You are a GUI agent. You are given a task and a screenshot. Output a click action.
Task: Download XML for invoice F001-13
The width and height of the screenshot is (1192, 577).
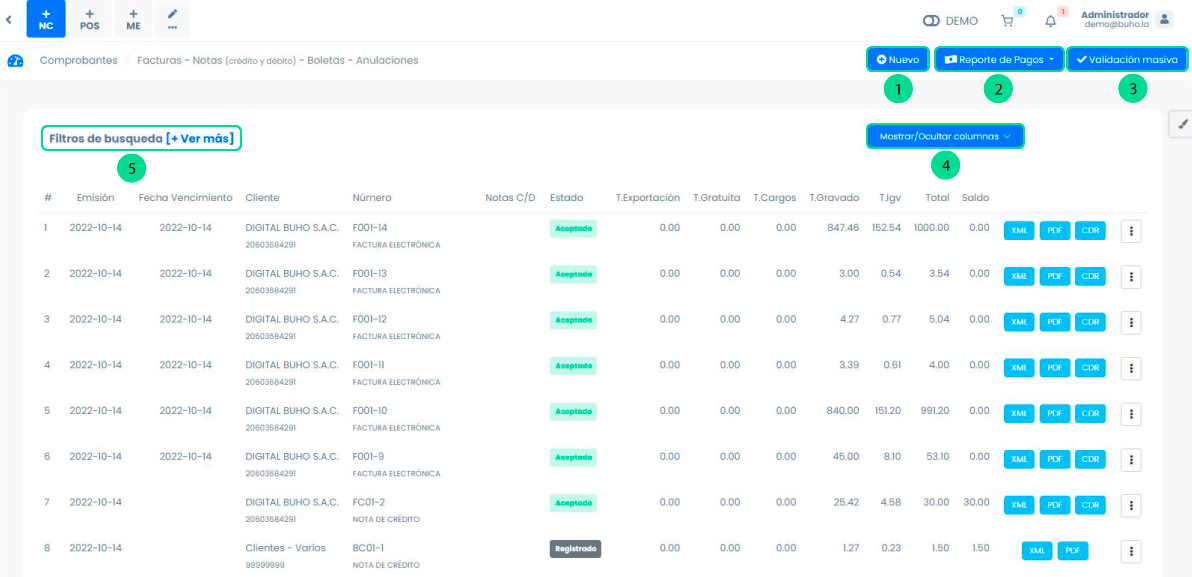[x=1018, y=276]
